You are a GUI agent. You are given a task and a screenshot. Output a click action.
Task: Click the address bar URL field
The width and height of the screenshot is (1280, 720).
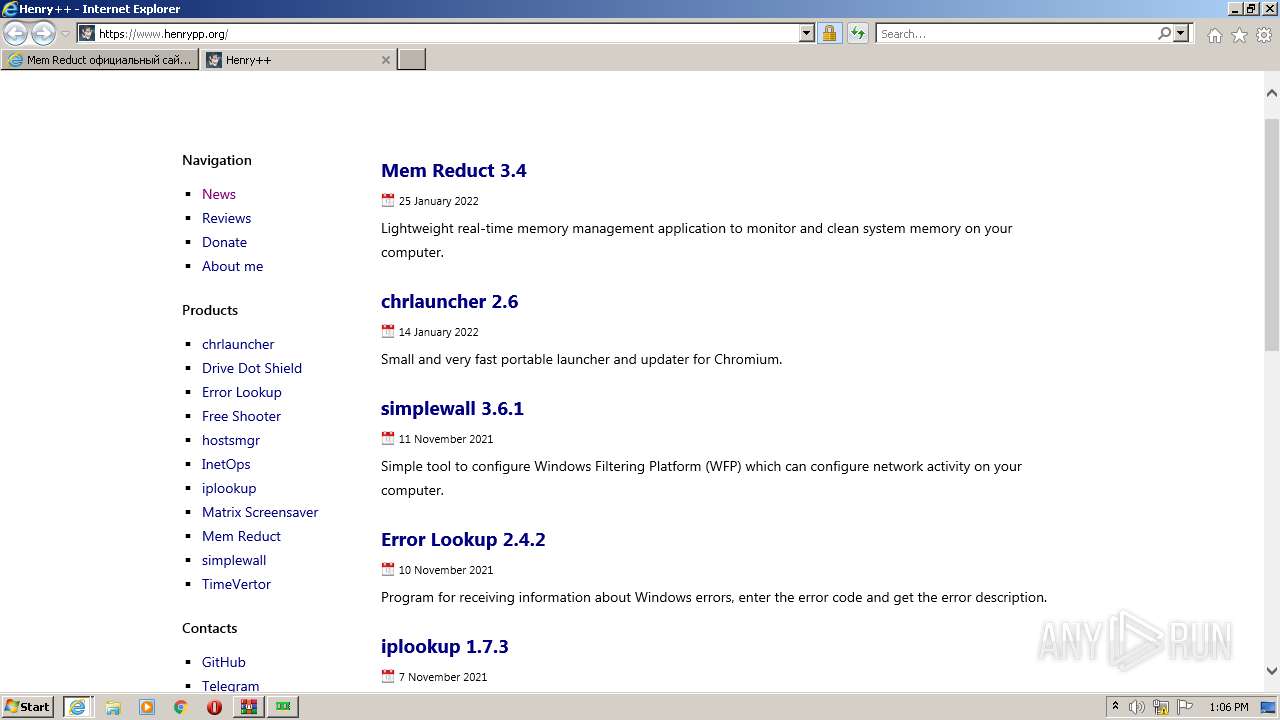pyautogui.click(x=447, y=33)
